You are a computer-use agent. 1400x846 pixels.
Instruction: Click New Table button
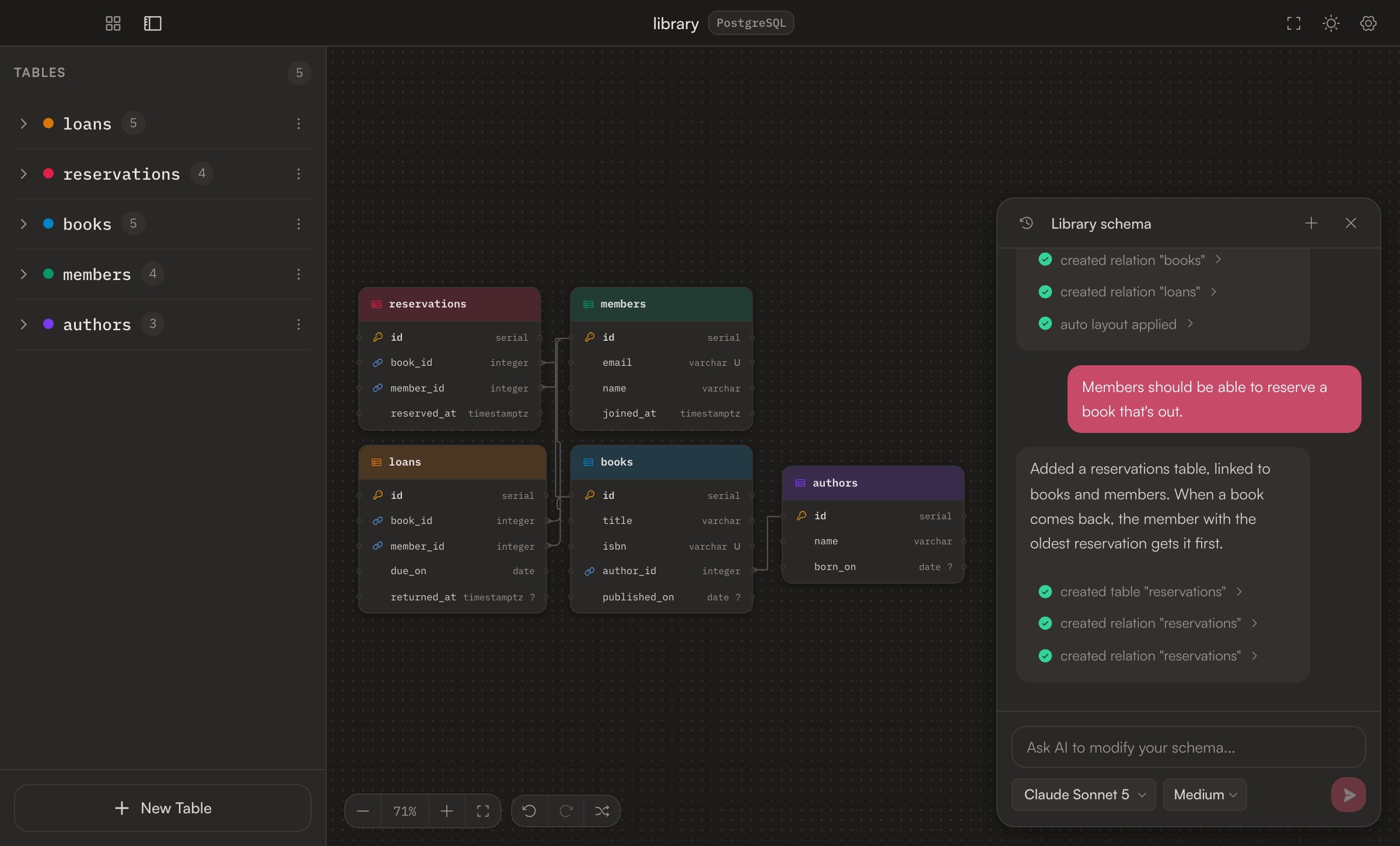pyautogui.click(x=163, y=808)
